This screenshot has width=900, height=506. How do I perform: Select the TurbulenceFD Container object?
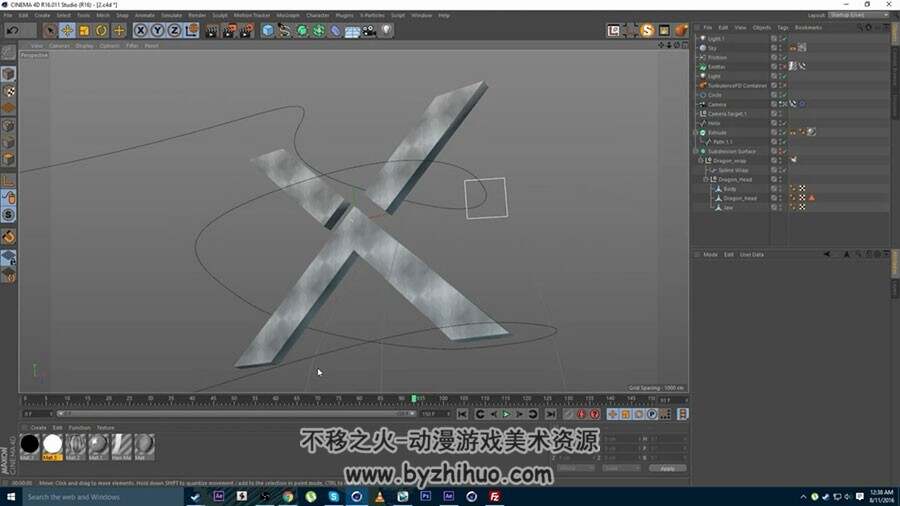737,85
